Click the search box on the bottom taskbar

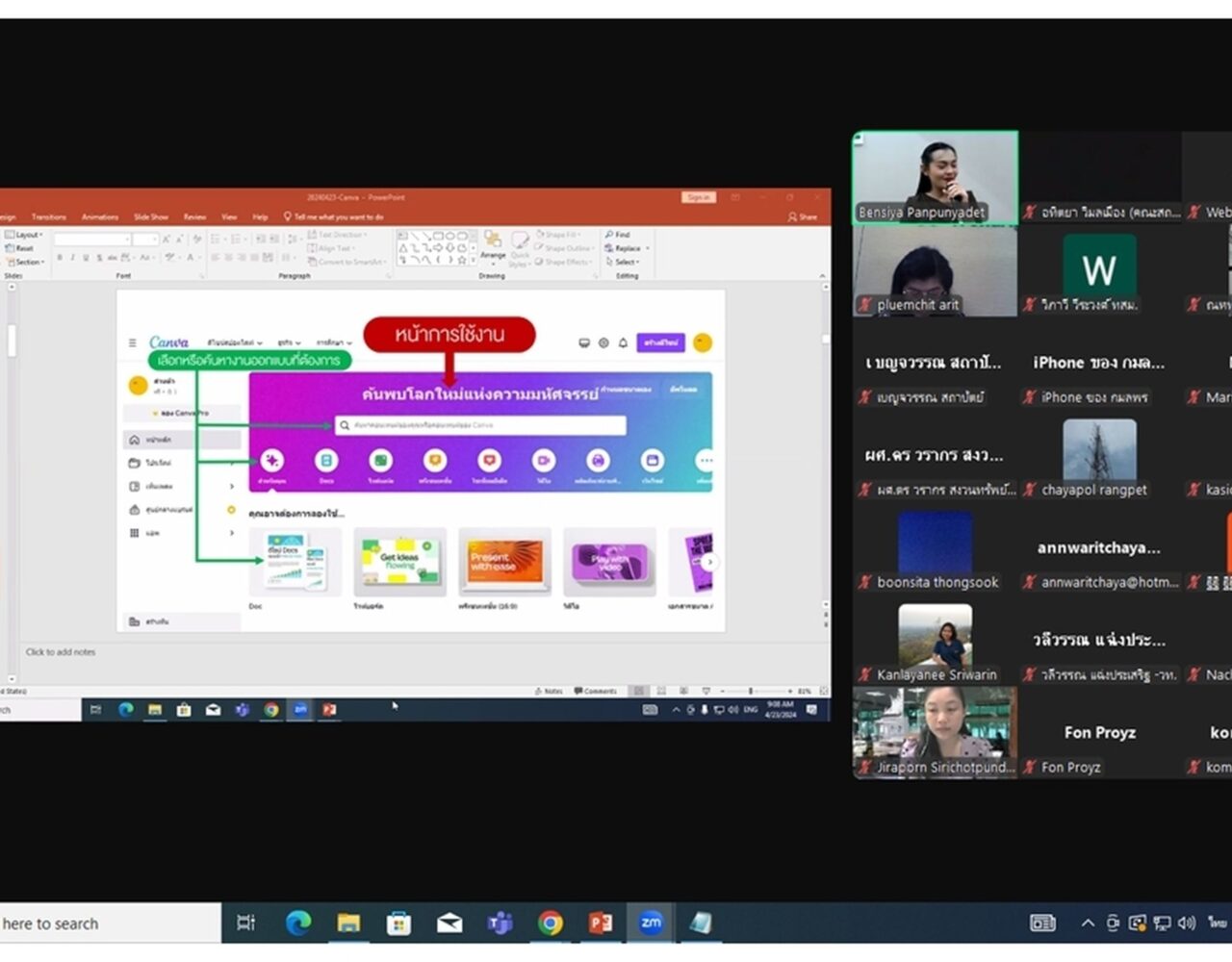point(111,924)
